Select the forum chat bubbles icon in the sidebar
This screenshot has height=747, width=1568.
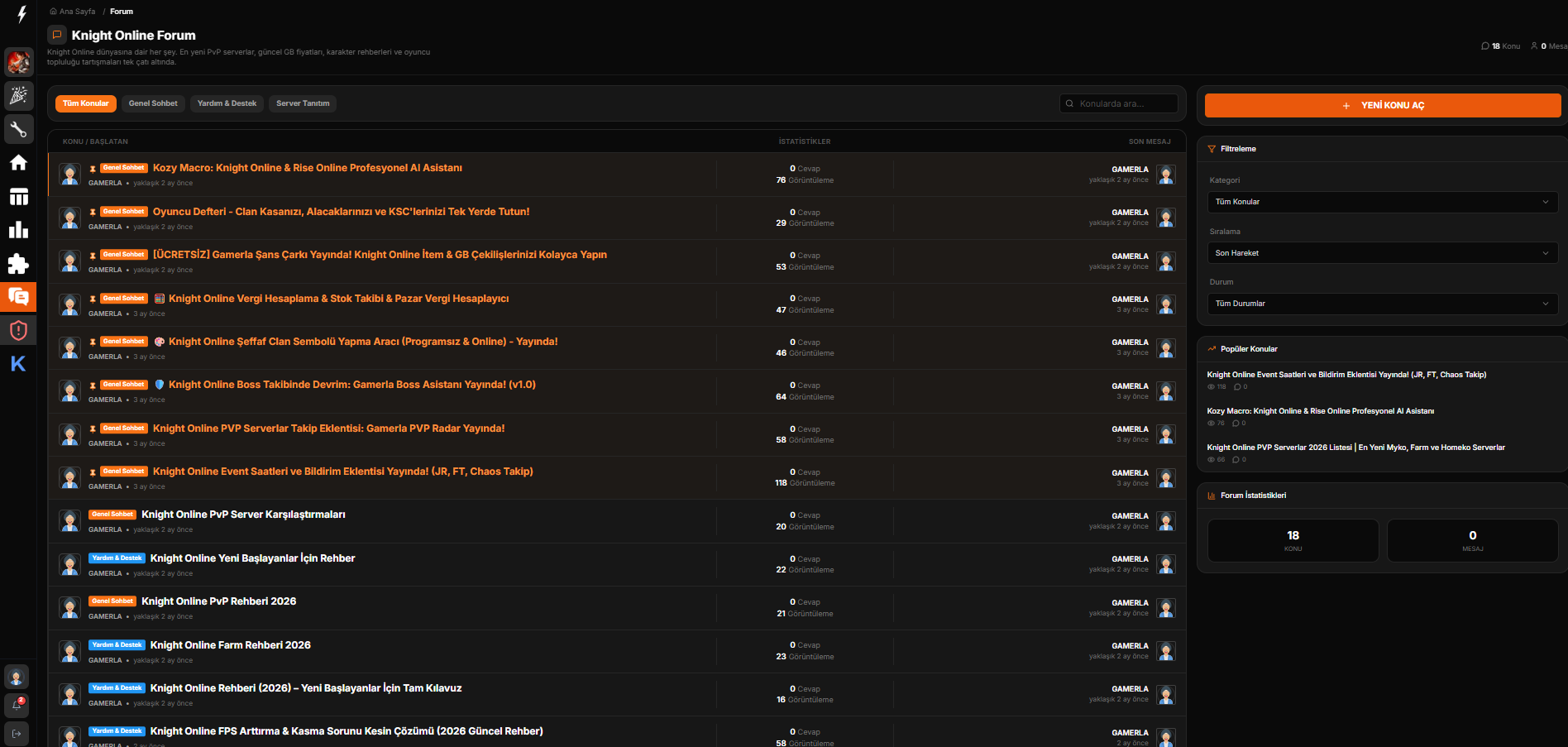point(18,297)
